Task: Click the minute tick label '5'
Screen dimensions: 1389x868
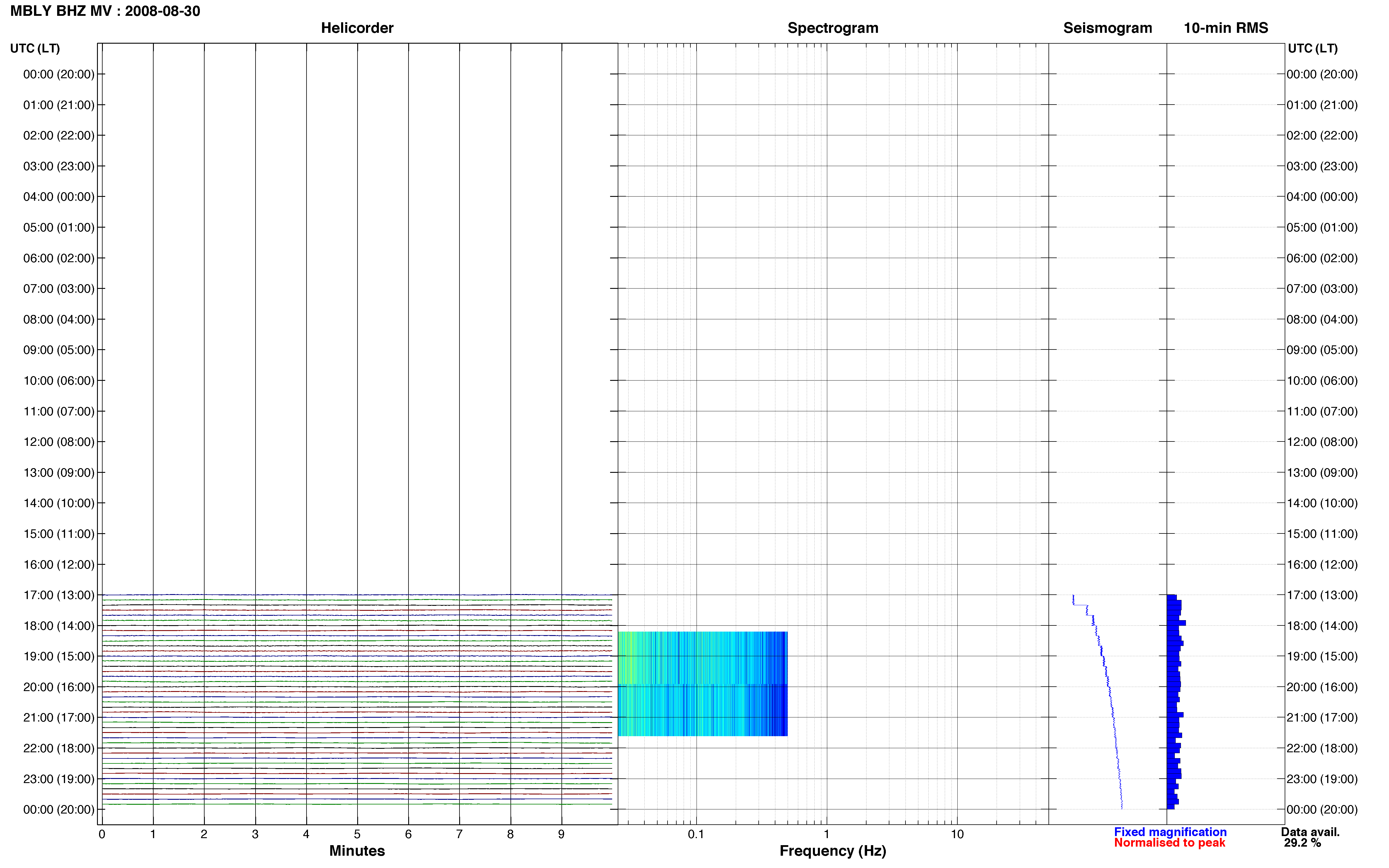Action: [x=357, y=834]
